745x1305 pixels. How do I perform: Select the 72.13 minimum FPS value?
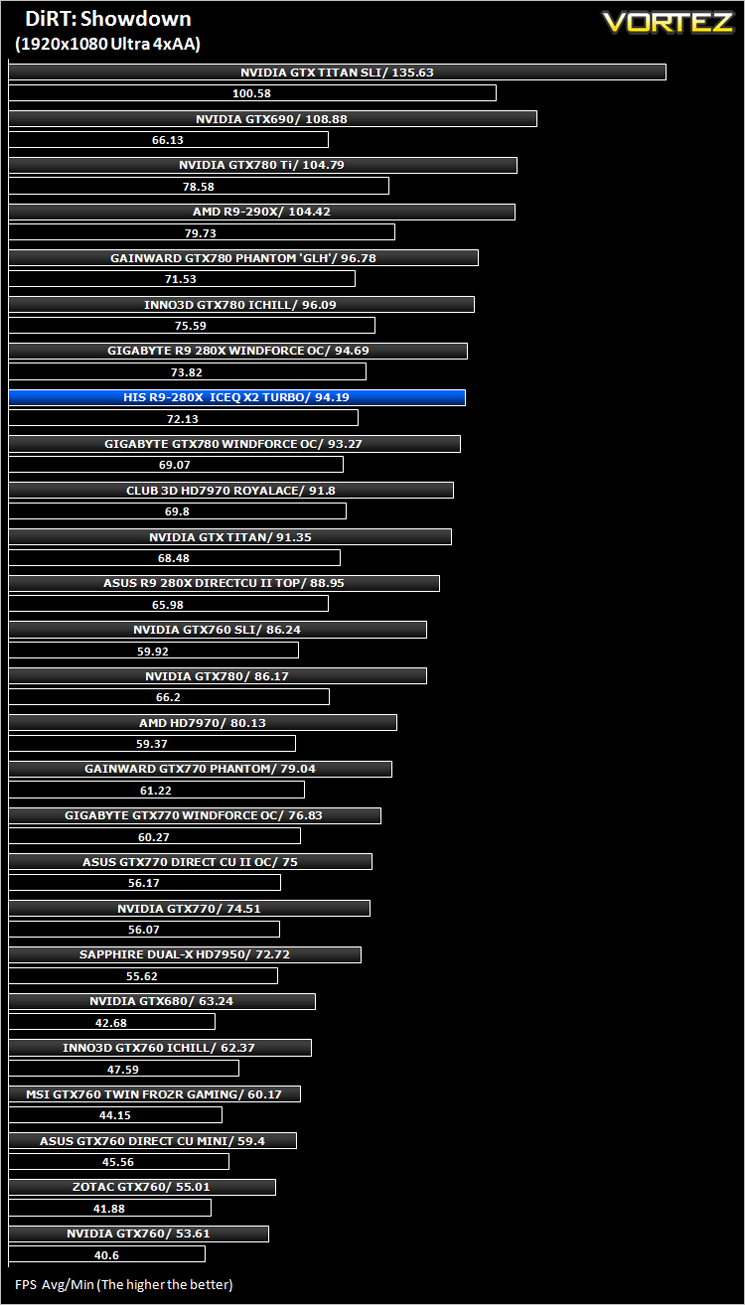(x=183, y=419)
